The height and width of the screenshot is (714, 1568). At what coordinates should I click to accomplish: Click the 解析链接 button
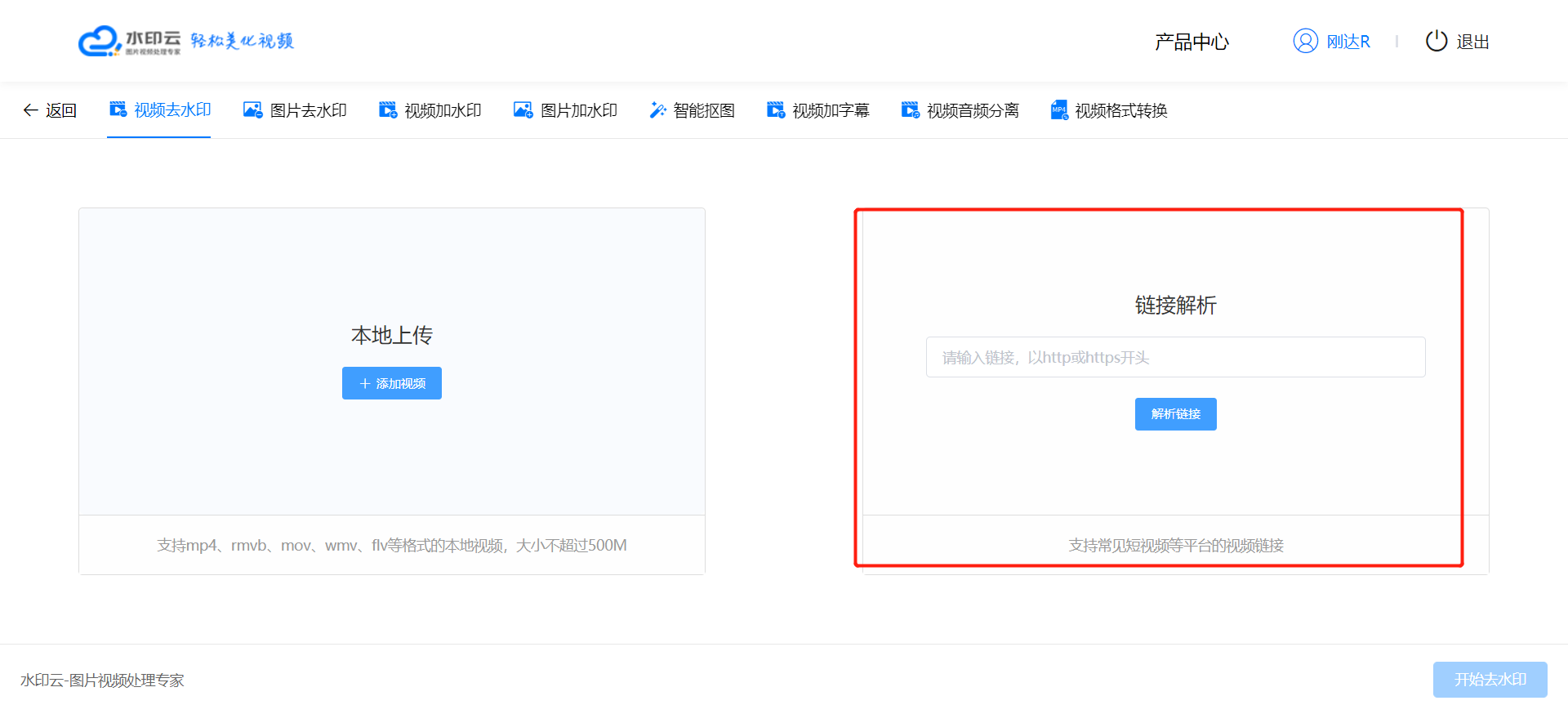[1175, 414]
